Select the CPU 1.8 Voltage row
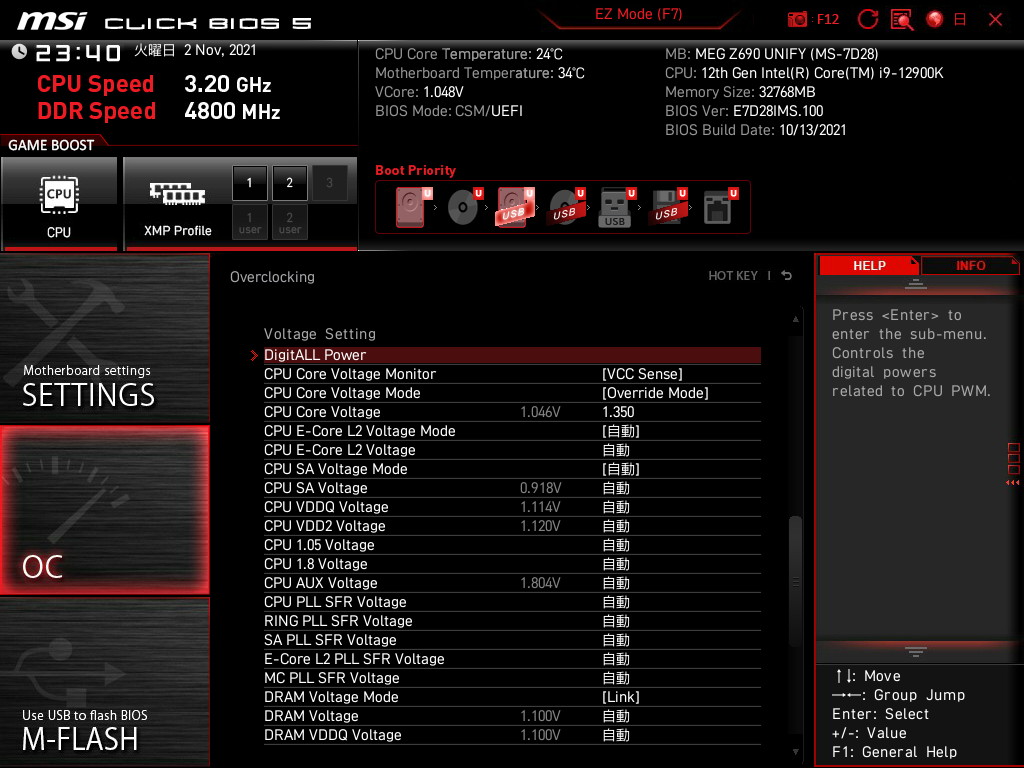 pyautogui.click(x=511, y=563)
